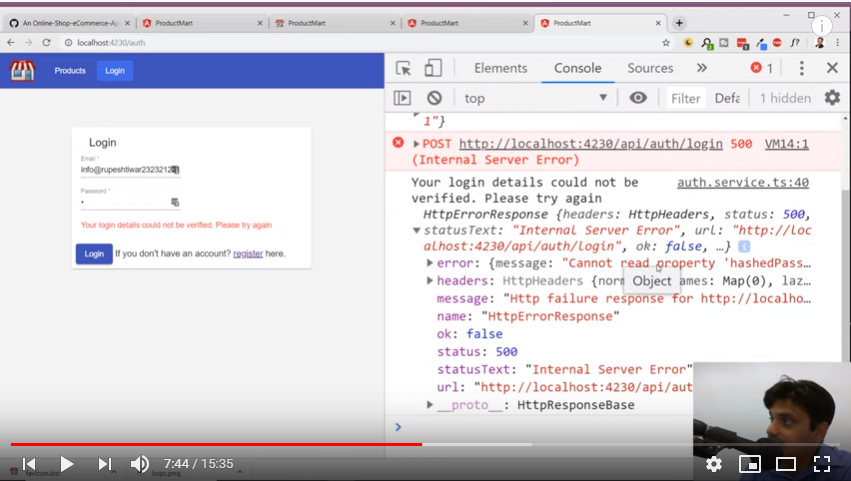Bookmark this page with star icon
This screenshot has height=481, width=851.
pos(666,43)
